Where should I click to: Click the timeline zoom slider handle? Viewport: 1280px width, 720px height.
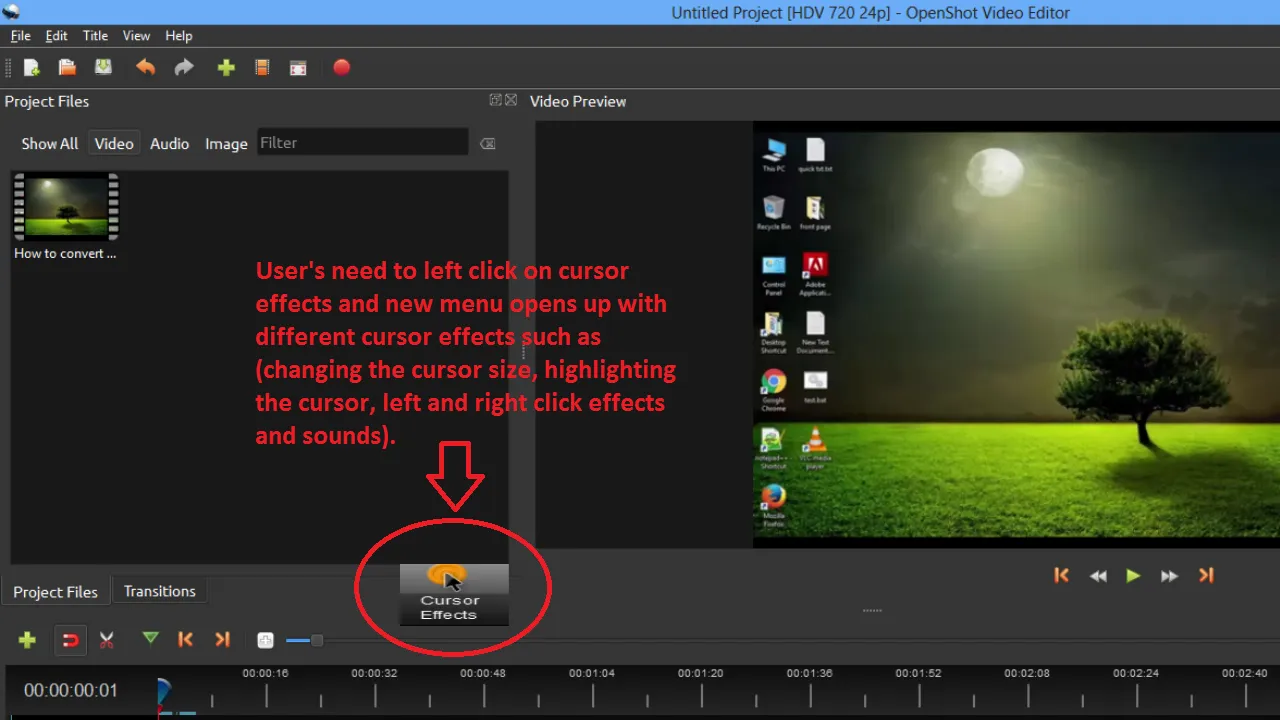click(317, 640)
